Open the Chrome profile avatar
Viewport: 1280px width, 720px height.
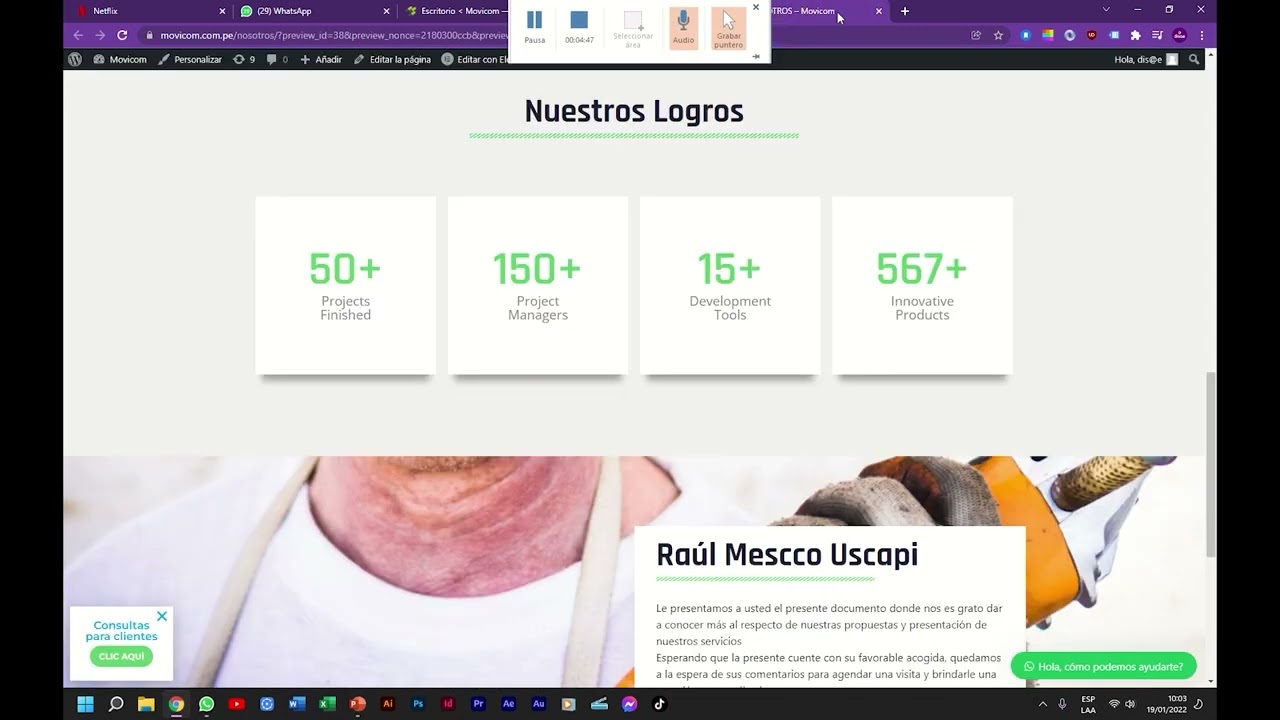click(1180, 35)
